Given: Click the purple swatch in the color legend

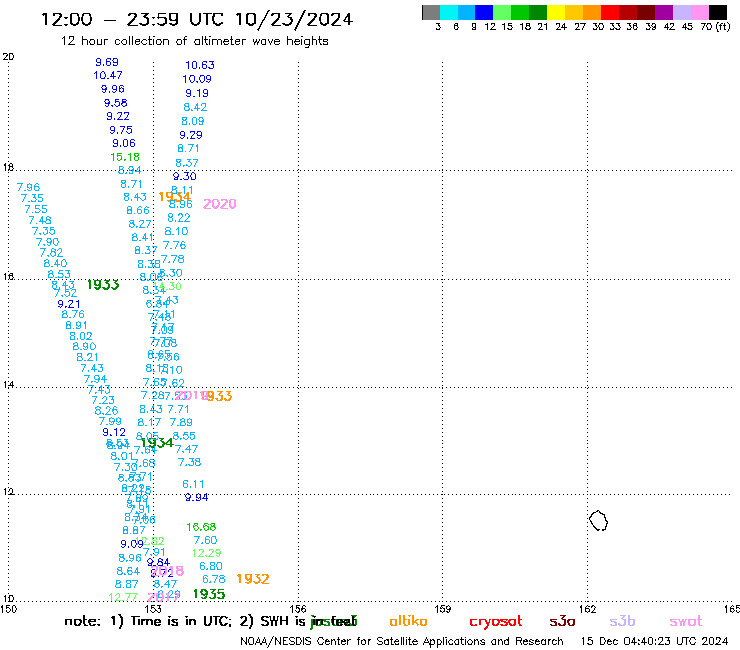Looking at the screenshot, I should [664, 12].
